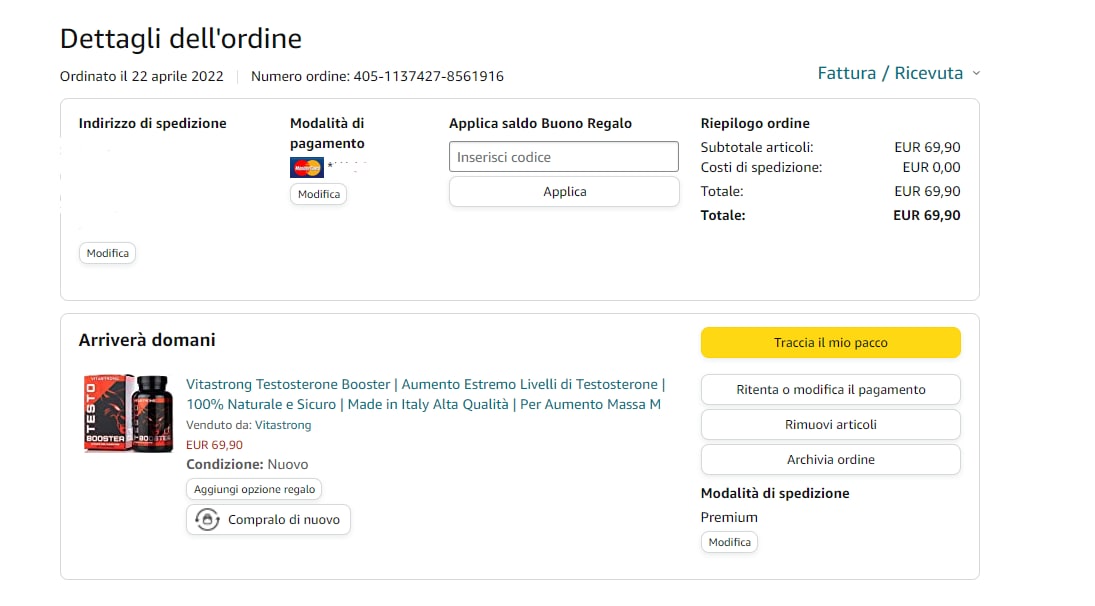
Task: Focus the Inserisci codice gift field
Action: pyautogui.click(x=564, y=157)
